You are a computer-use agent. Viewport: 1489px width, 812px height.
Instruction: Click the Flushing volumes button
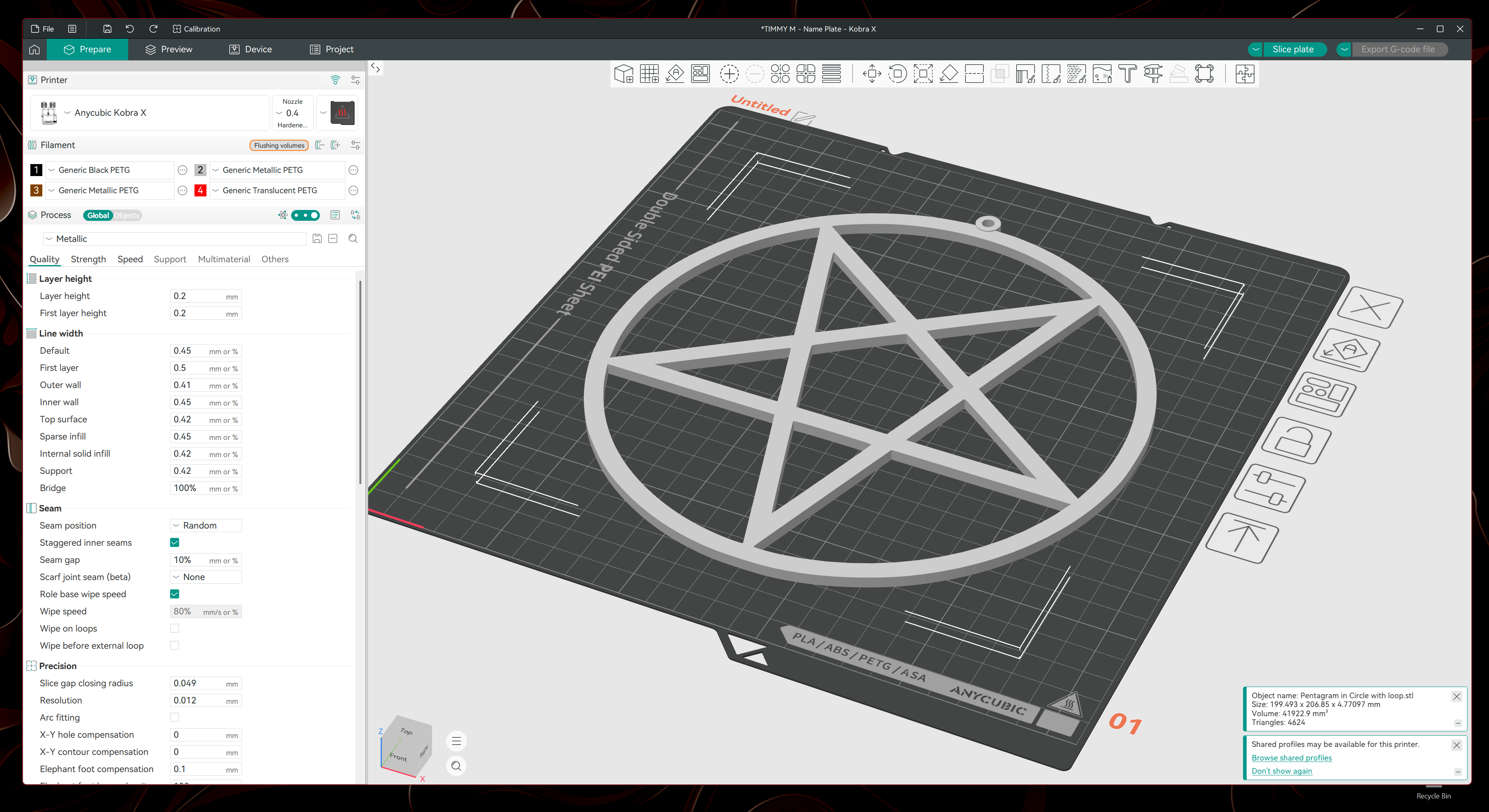pos(279,145)
